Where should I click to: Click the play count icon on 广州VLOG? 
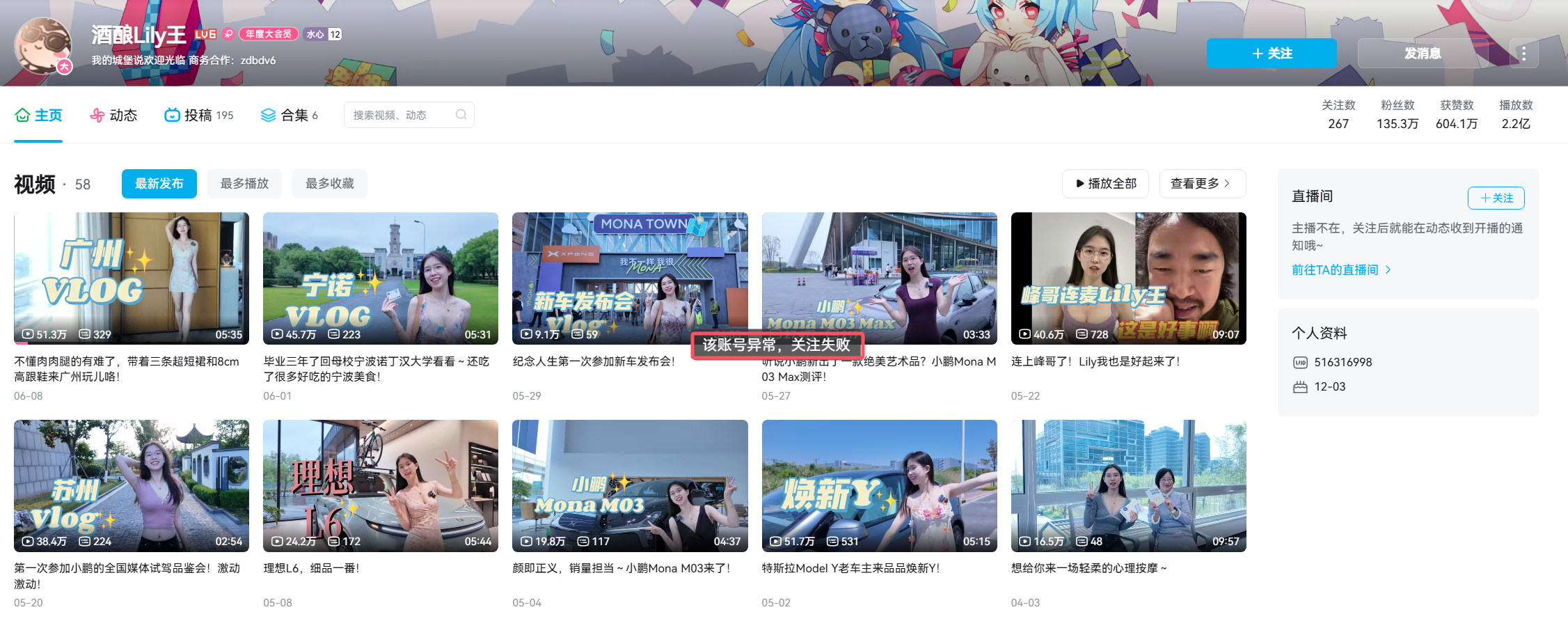(x=28, y=335)
